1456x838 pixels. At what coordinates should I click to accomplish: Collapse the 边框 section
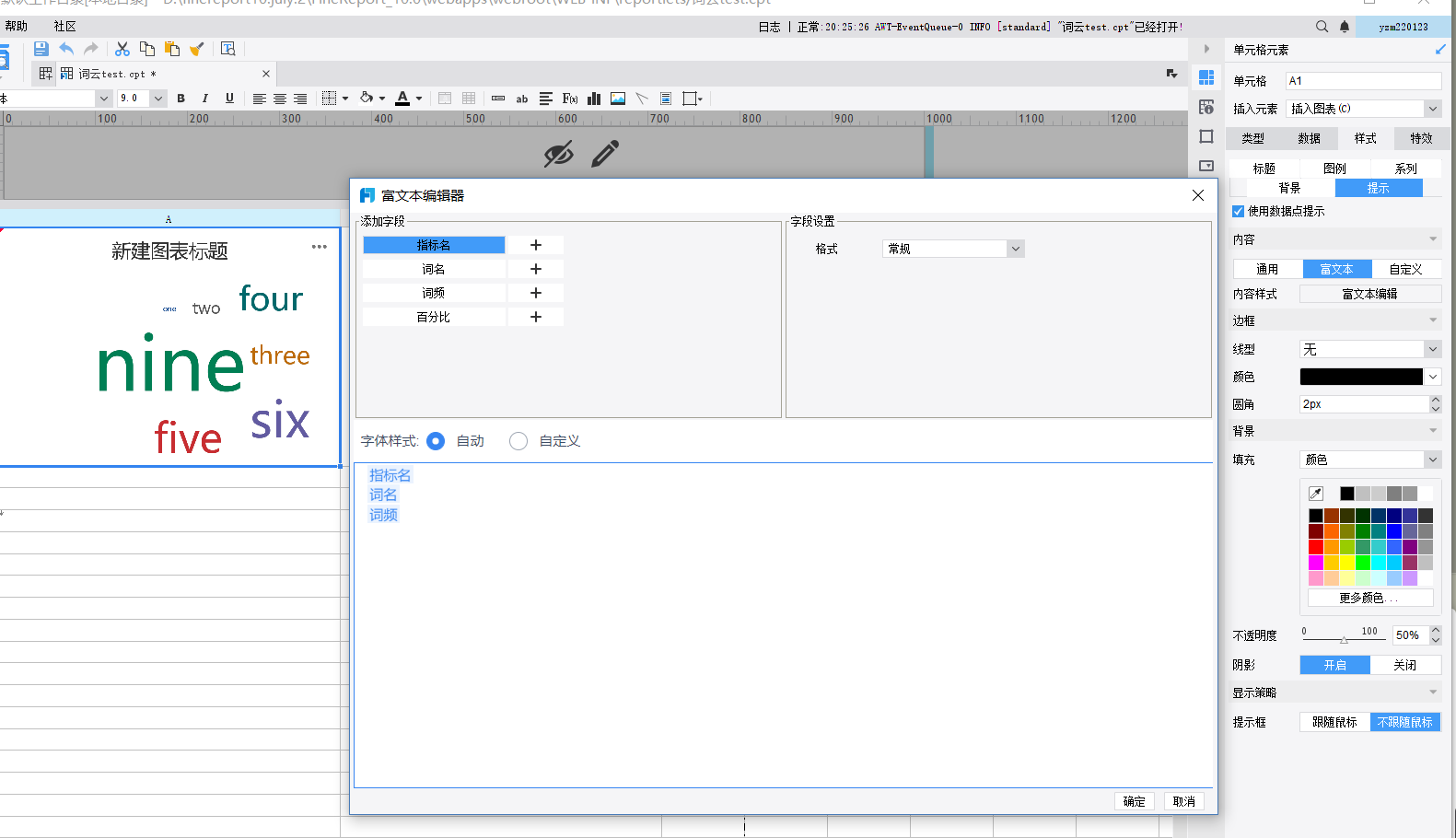(1433, 320)
